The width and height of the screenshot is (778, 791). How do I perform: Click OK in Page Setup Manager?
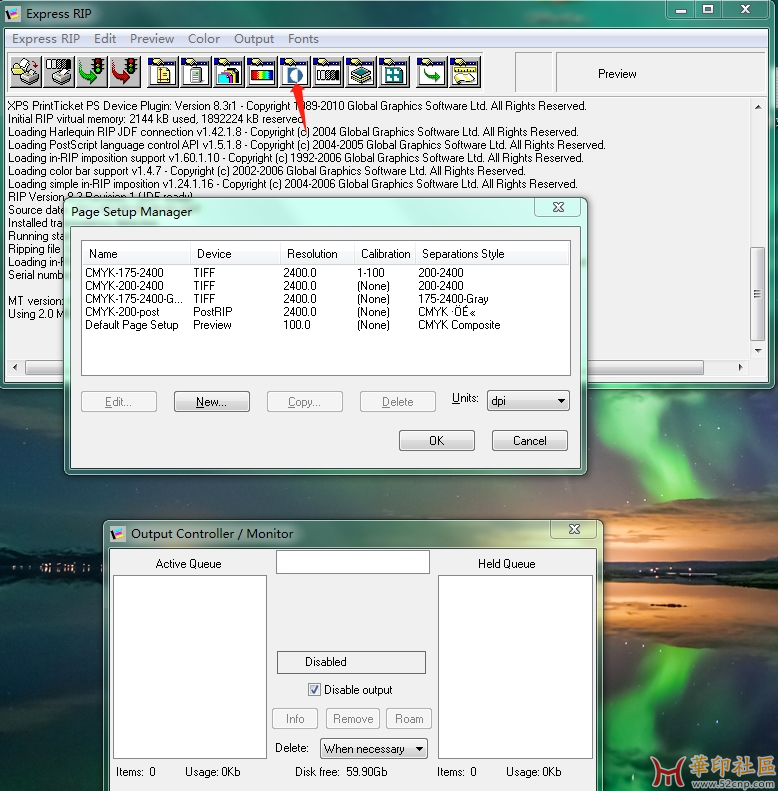436,440
